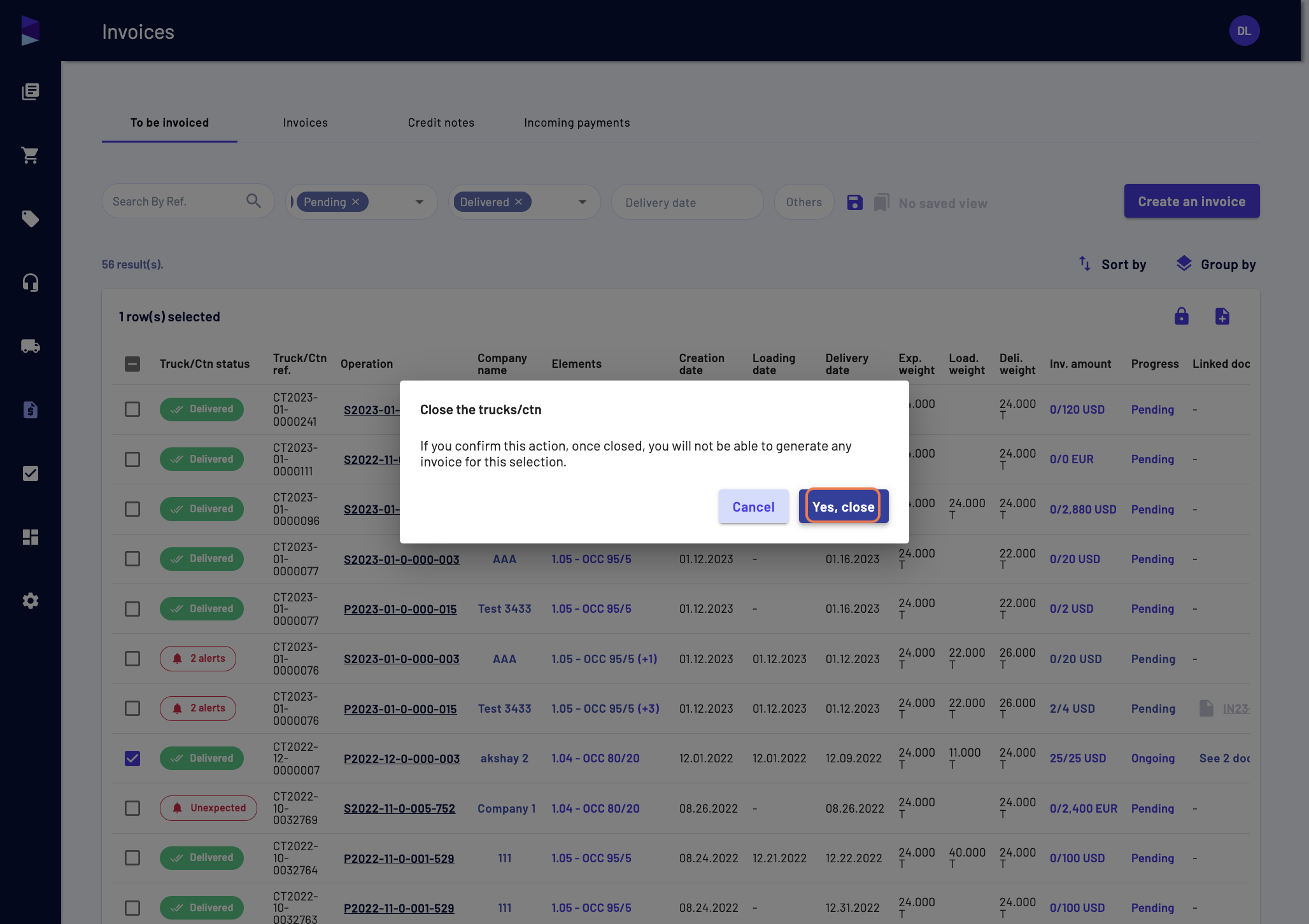This screenshot has width=1309, height=924.
Task: Click the saved views bookmark icon
Action: point(882,202)
